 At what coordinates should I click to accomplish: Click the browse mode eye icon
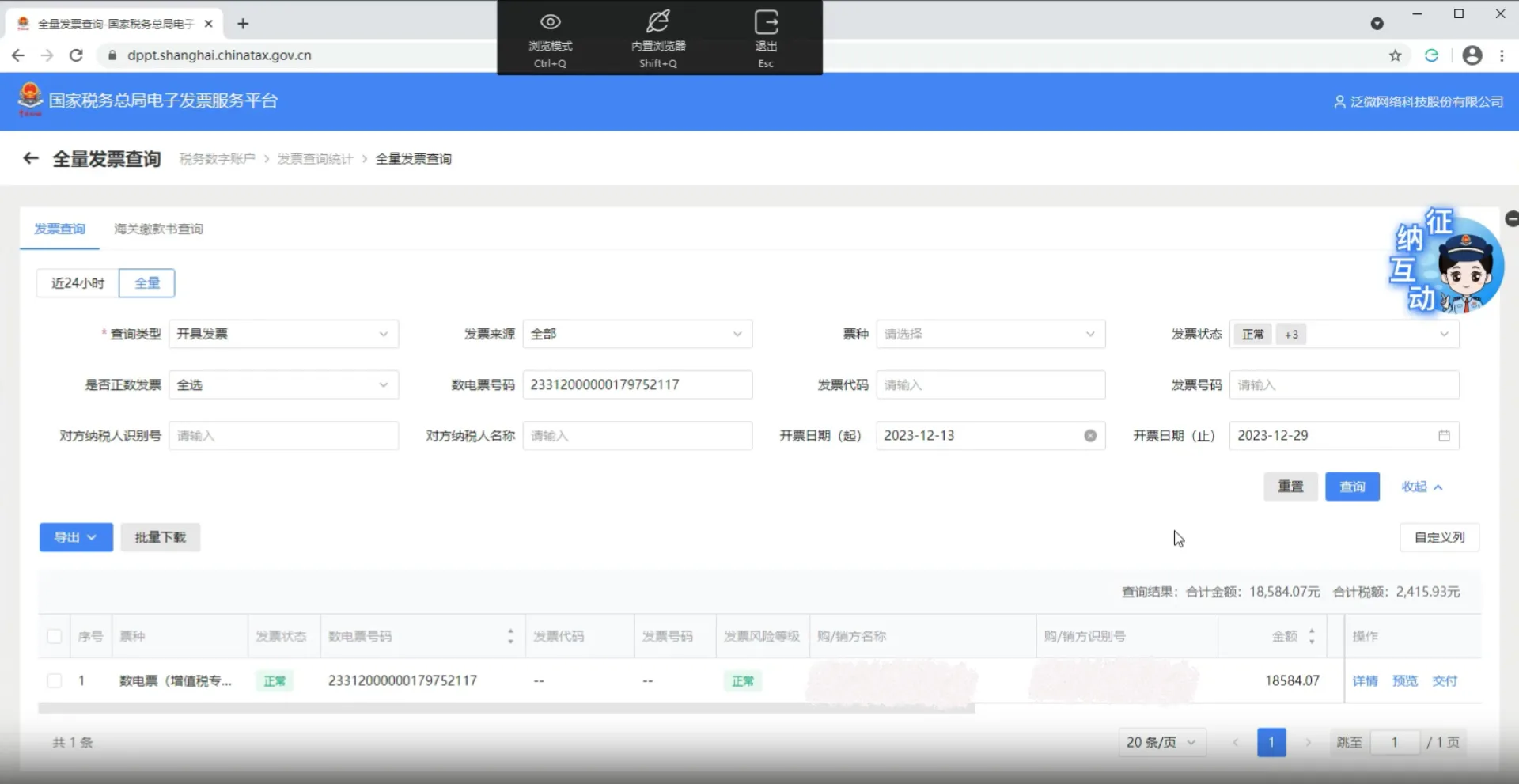pos(550,22)
